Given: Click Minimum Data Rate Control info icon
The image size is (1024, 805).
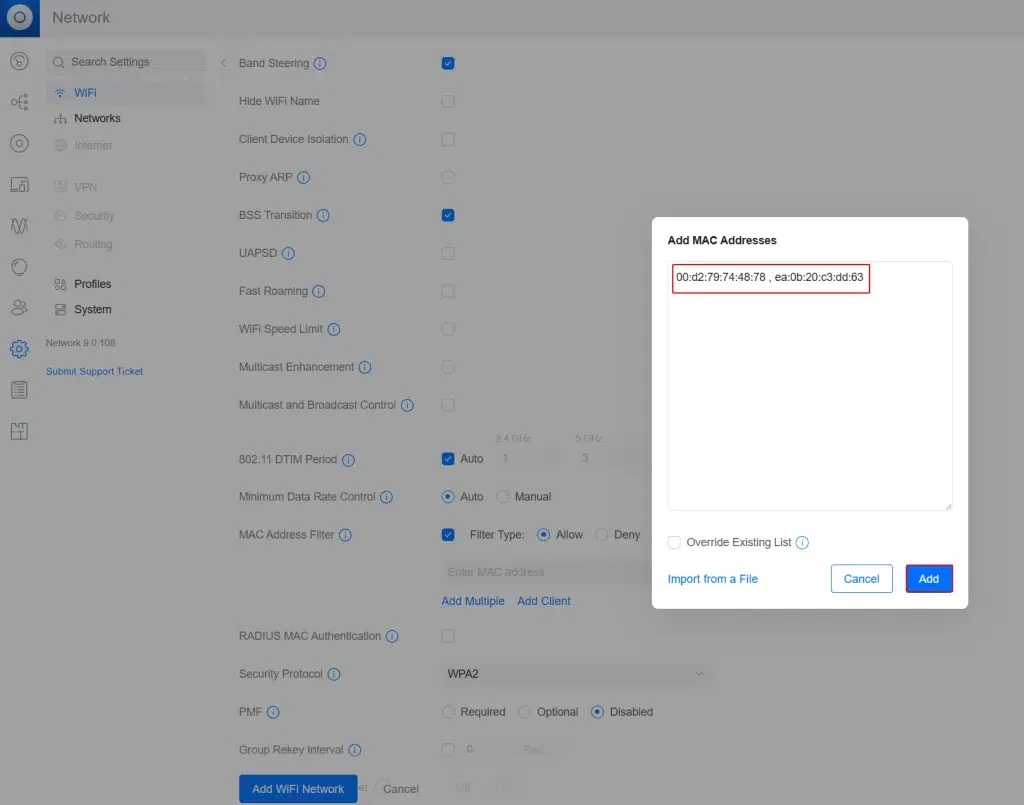Looking at the screenshot, I should [387, 497].
